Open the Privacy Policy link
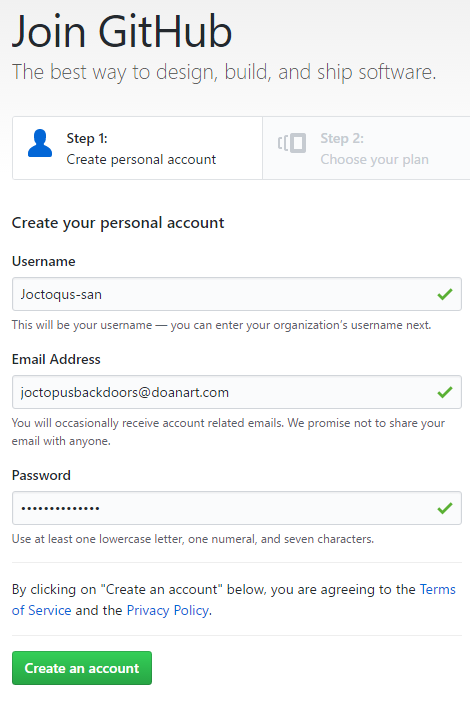Viewport: 470px width, 703px height. (x=168, y=610)
